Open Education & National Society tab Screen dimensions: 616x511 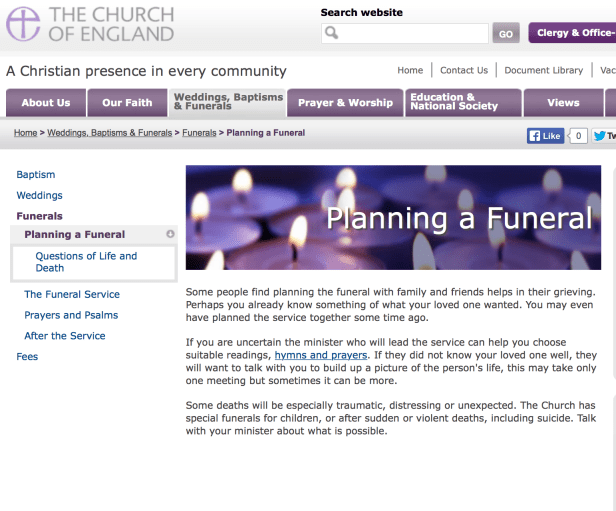(464, 103)
